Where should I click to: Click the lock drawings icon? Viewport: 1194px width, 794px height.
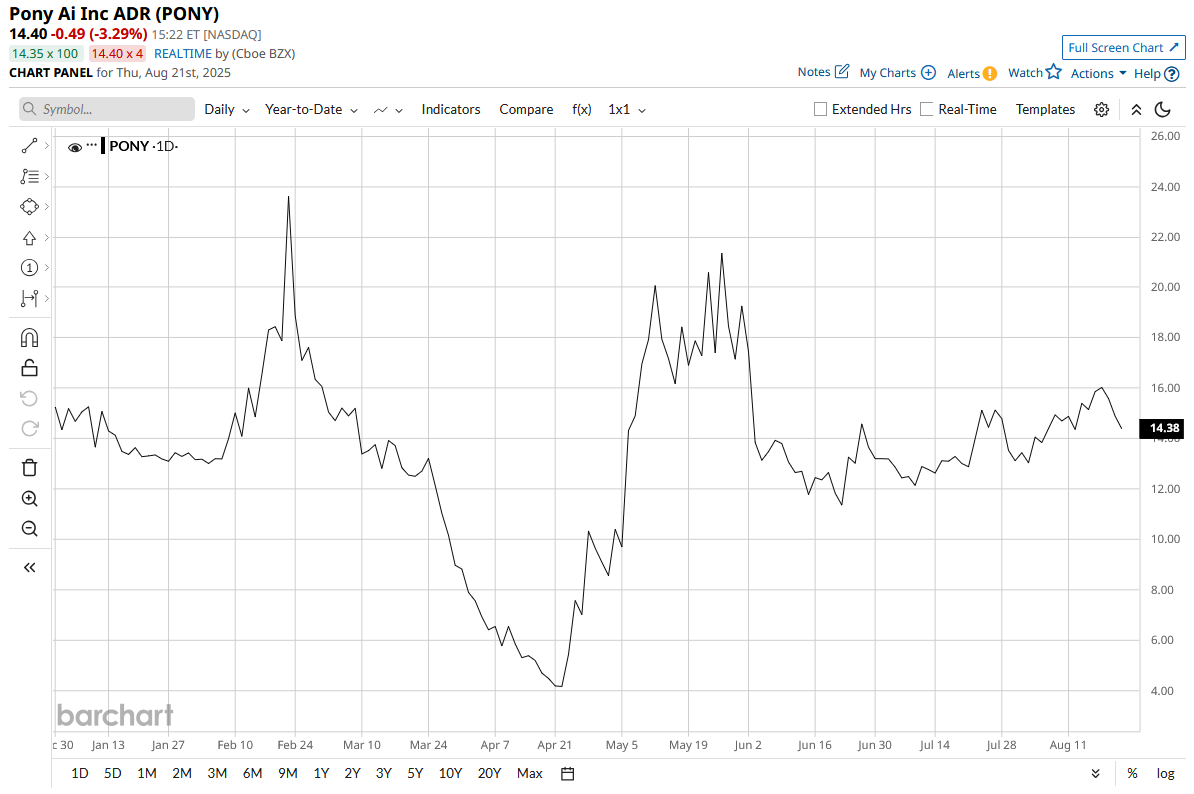click(x=29, y=368)
